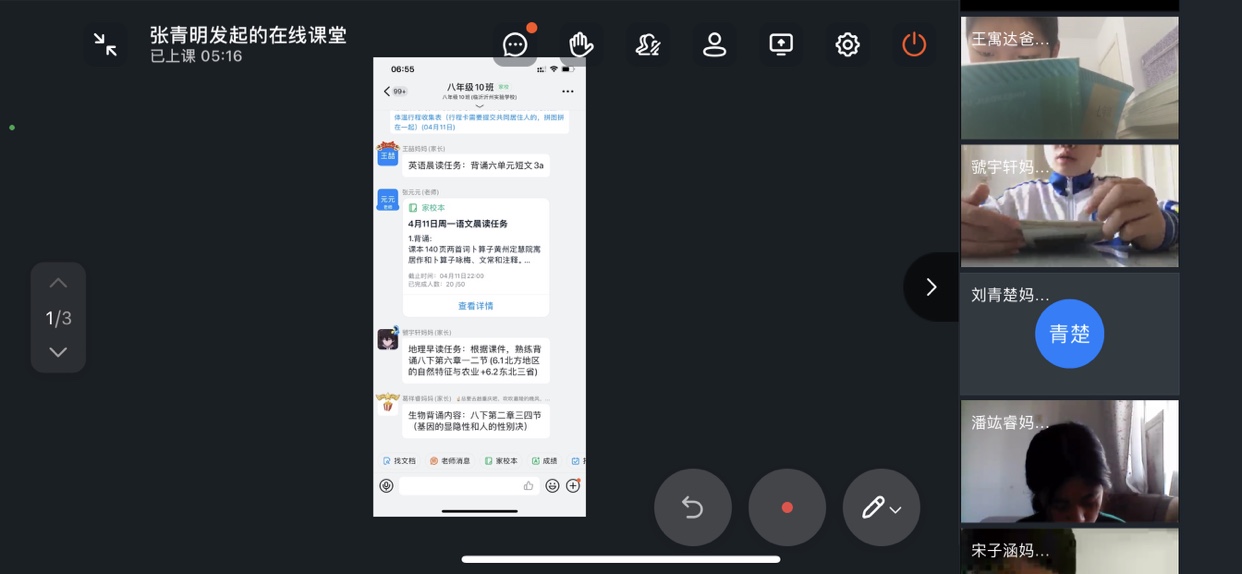This screenshot has height=574, width=1242.
Task: Select 刘青楚妈 participant tile with 青楚 avatar
Action: click(1069, 334)
